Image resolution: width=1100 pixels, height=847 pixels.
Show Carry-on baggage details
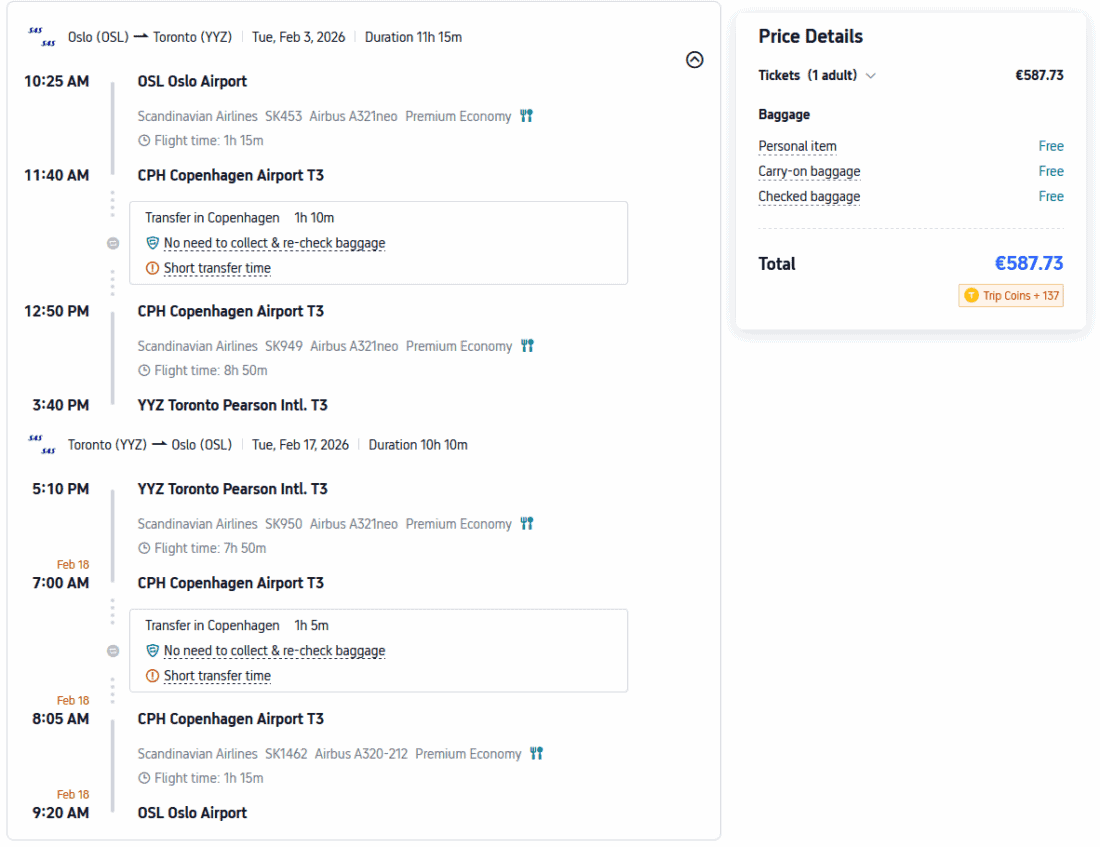(x=809, y=172)
